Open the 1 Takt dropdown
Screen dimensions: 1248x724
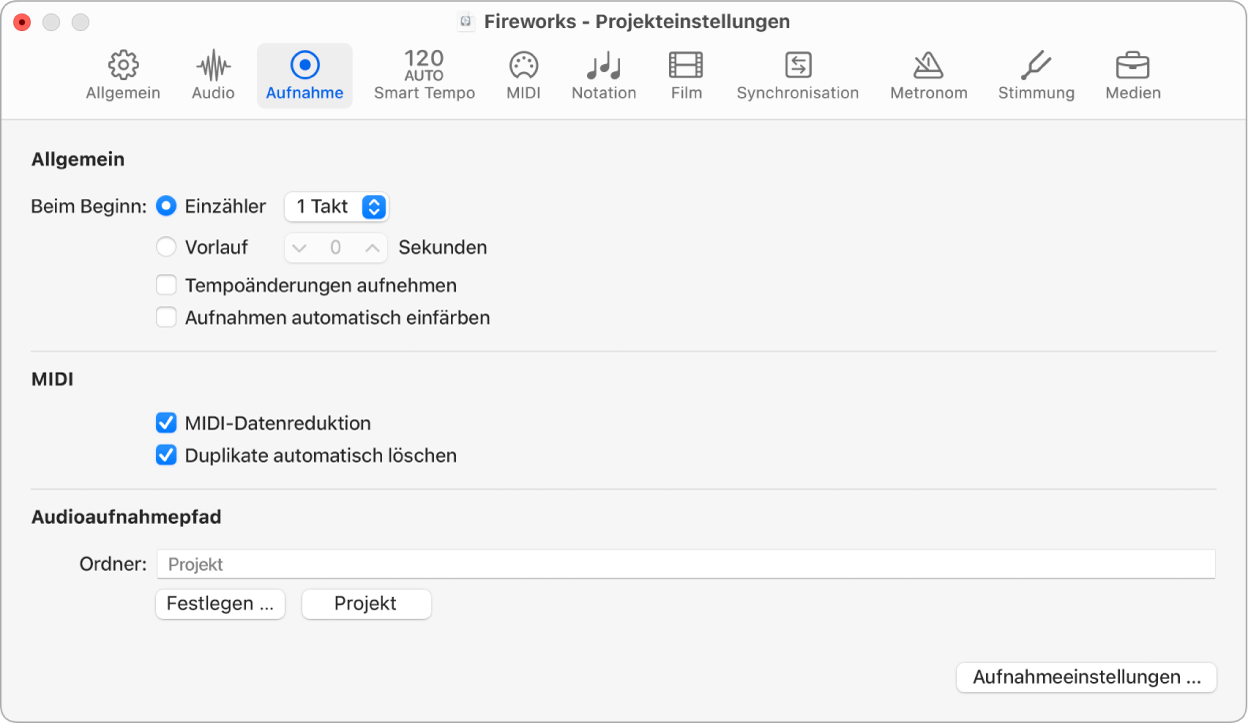click(x=336, y=207)
